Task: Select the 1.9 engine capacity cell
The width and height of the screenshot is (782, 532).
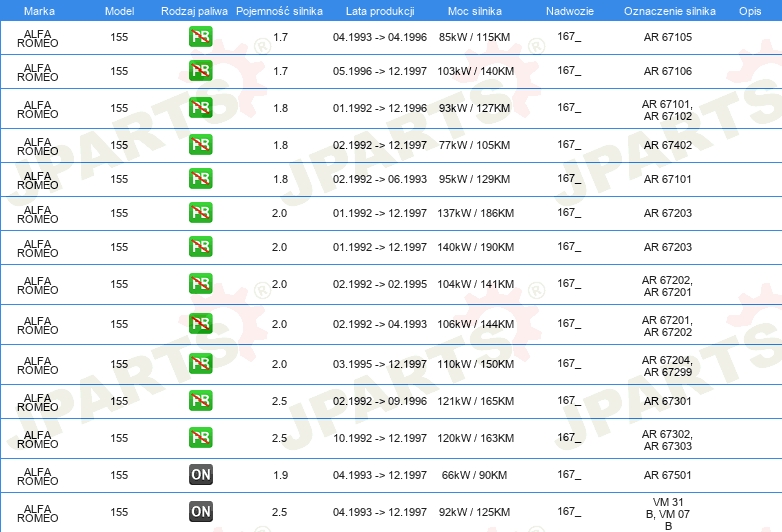Action: 280,475
